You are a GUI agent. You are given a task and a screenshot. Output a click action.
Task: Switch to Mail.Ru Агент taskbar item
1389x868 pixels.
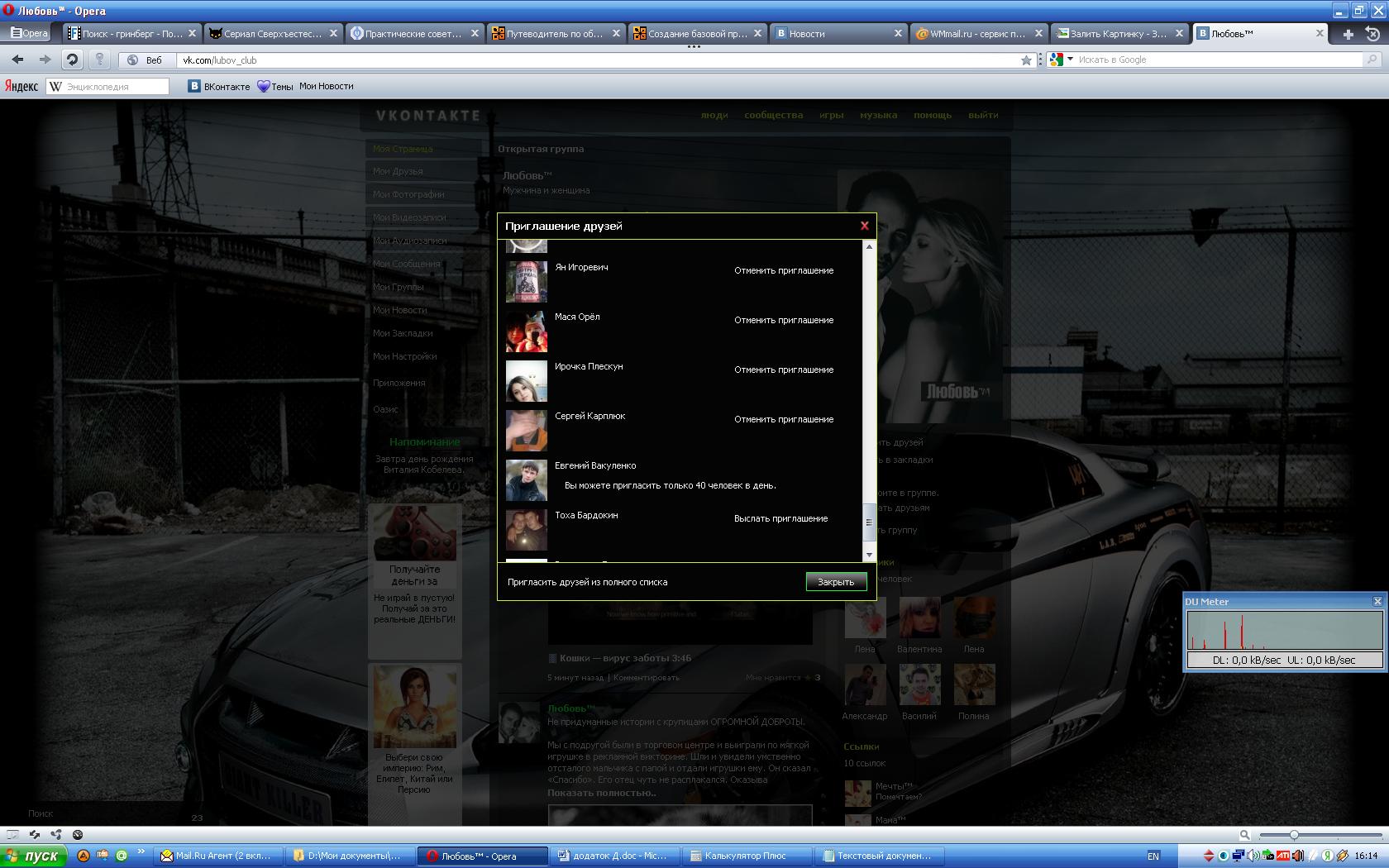point(218,856)
